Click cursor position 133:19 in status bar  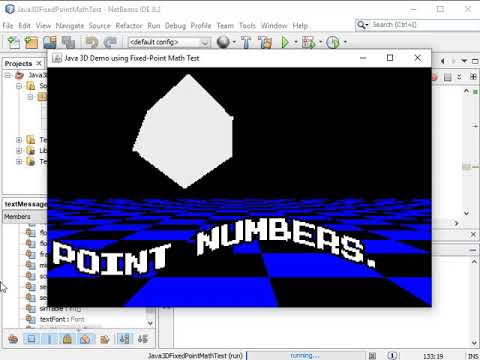tap(433, 356)
